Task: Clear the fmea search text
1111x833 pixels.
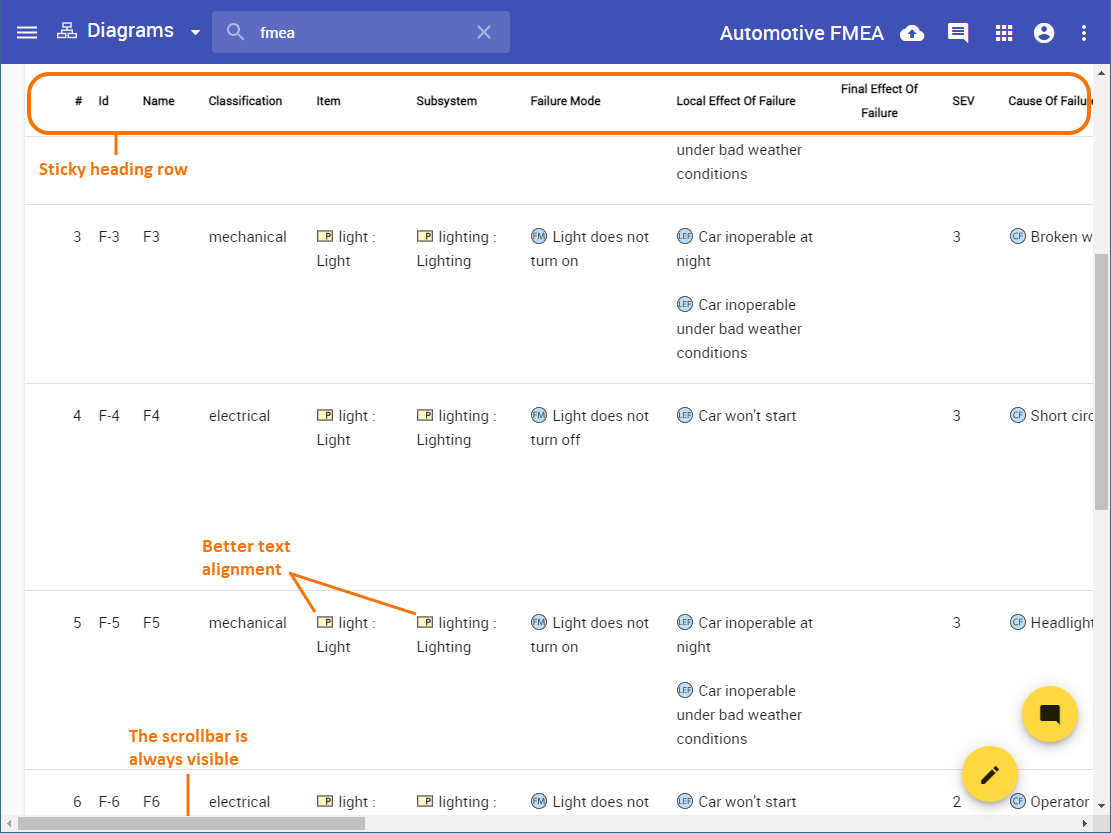Action: pos(484,32)
